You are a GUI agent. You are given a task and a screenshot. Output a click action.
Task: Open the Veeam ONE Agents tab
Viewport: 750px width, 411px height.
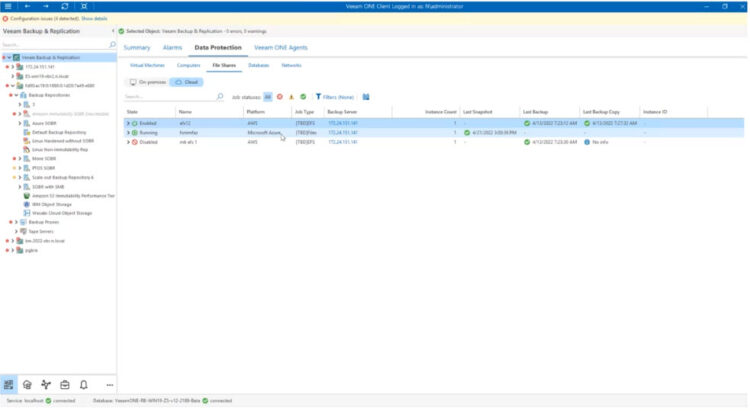(x=281, y=48)
